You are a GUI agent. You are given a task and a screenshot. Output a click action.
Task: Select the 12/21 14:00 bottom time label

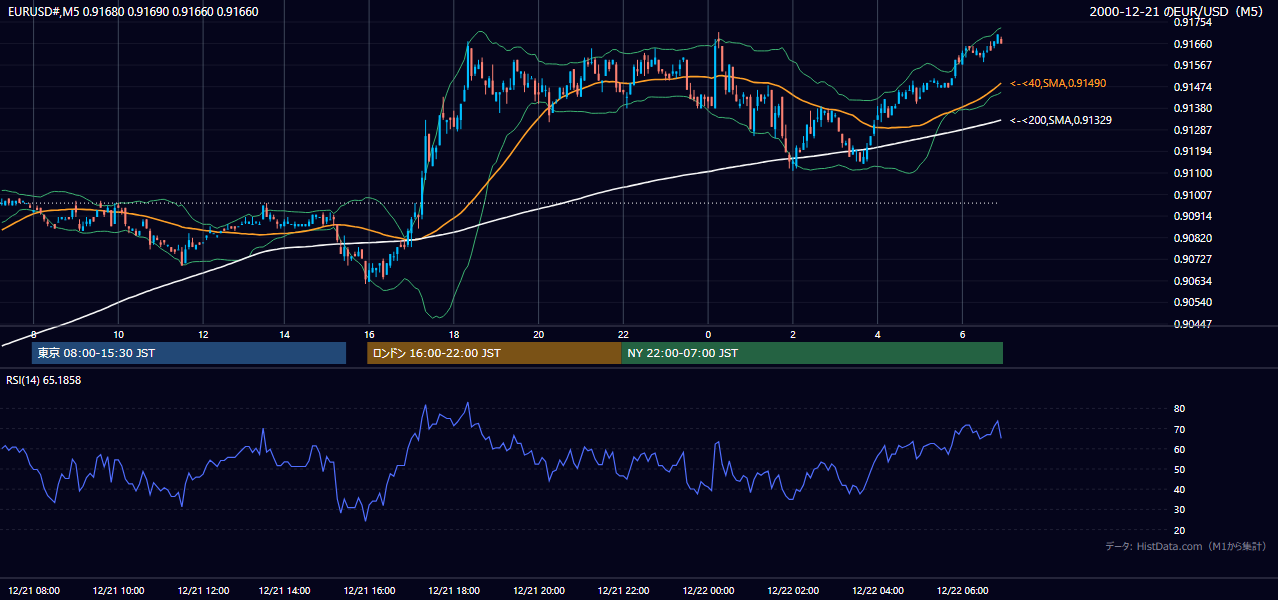point(285,590)
